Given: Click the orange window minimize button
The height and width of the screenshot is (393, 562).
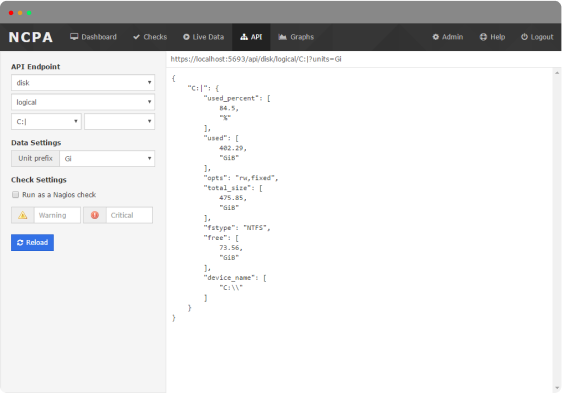Looking at the screenshot, I should [20, 13].
